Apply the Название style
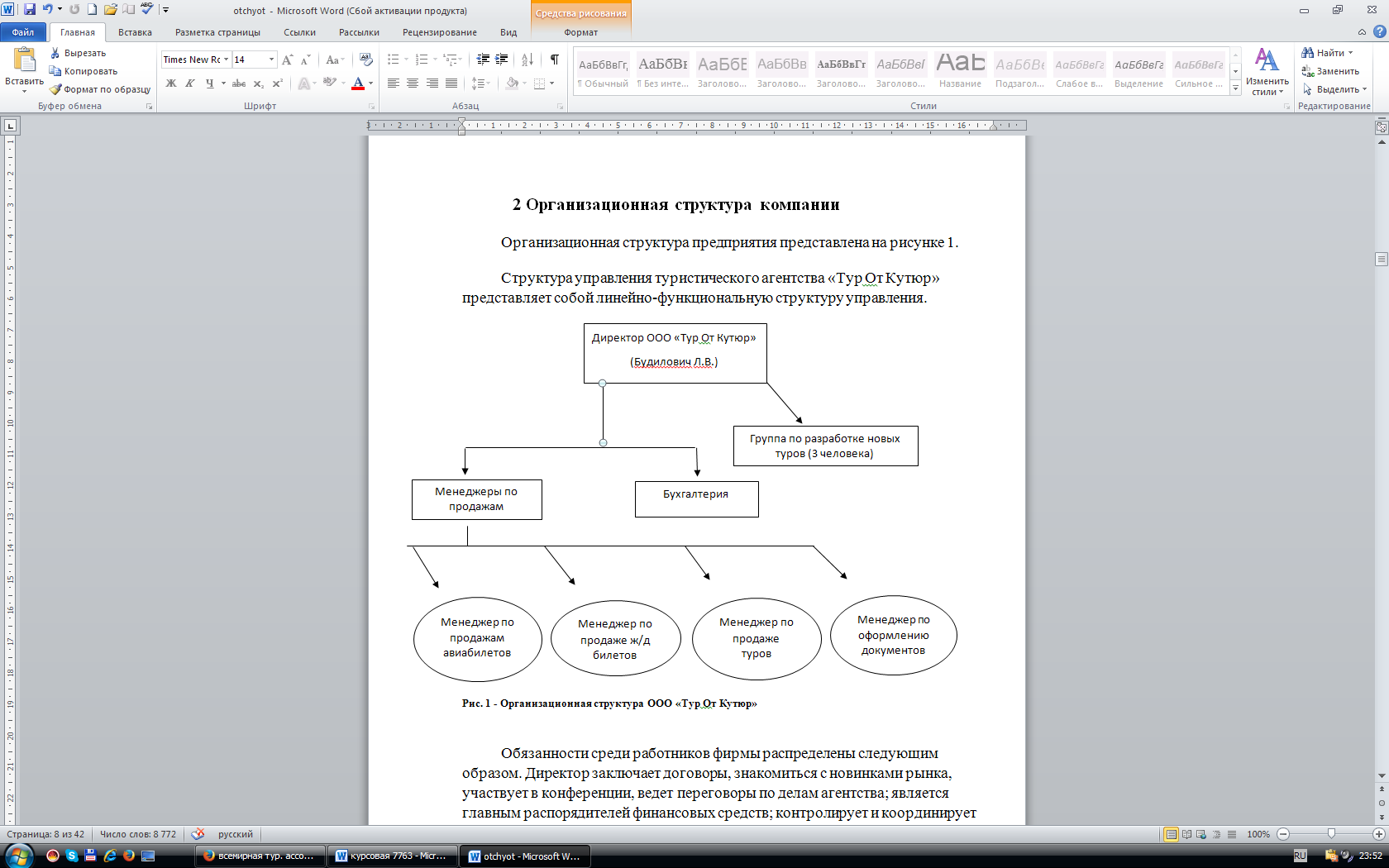 (x=960, y=71)
